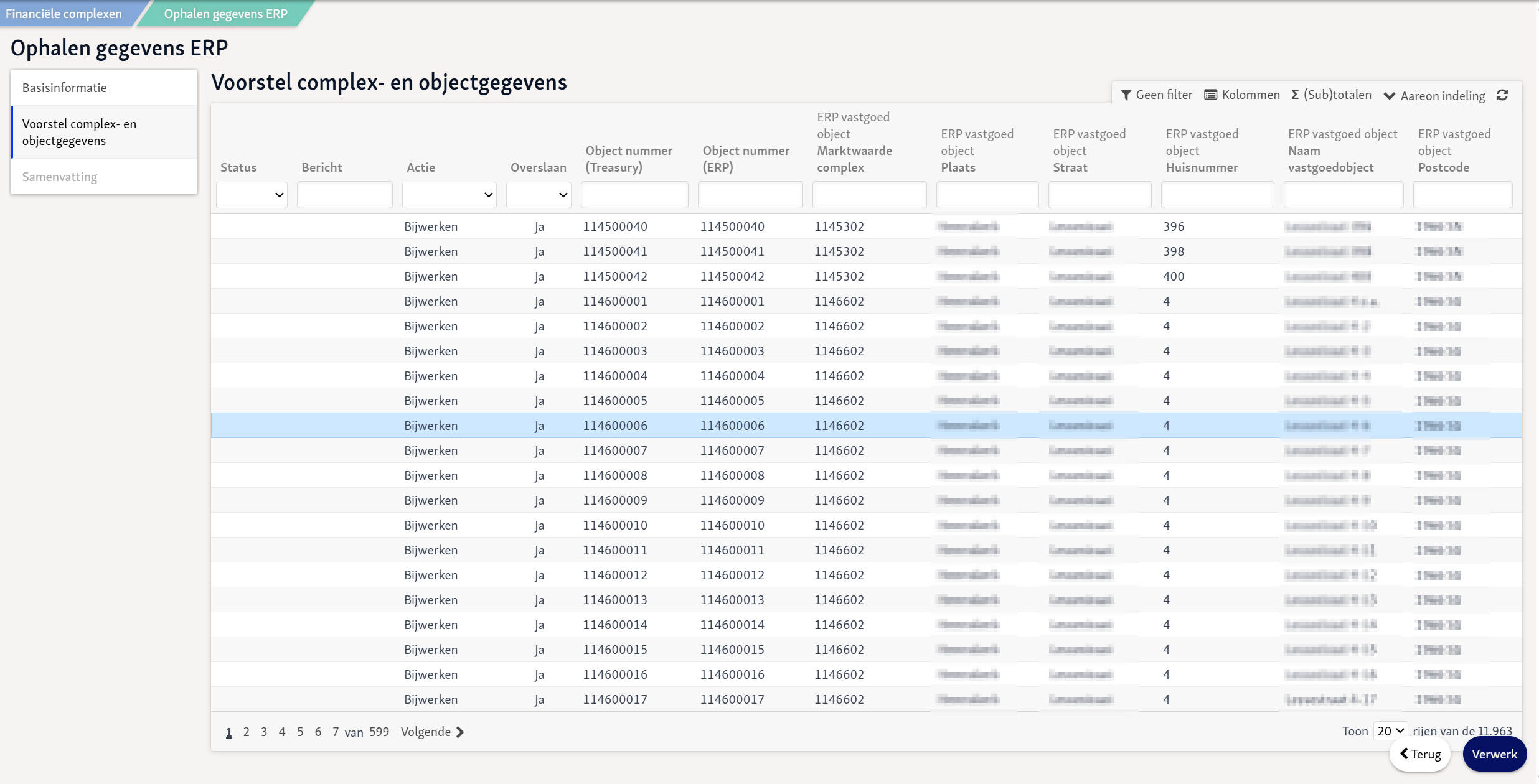Click the Ophalen gegevens ERP breadcrumb
Screen dimensions: 1539x784
(225, 14)
